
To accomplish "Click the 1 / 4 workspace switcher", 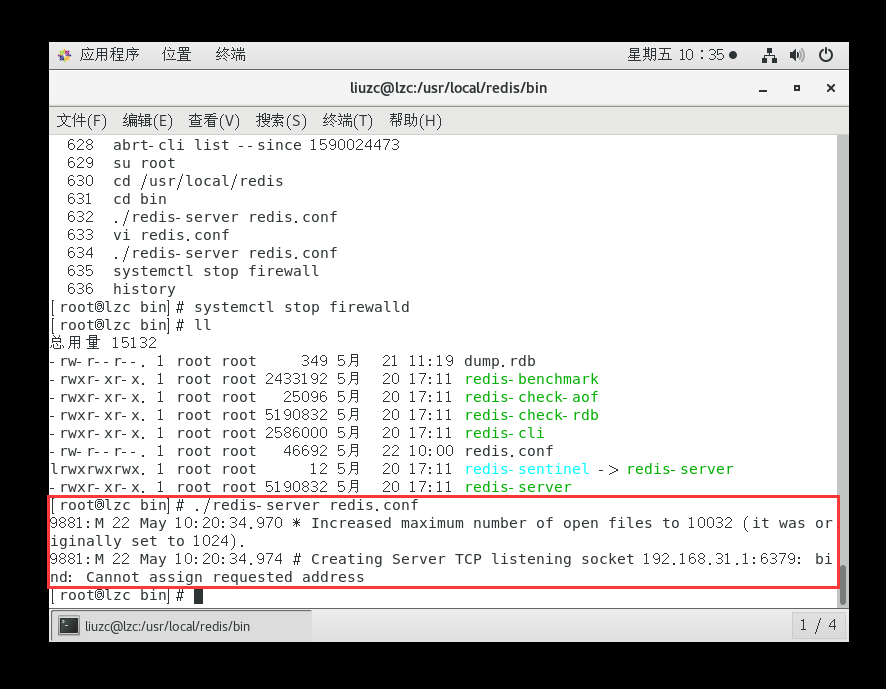I will point(818,625).
